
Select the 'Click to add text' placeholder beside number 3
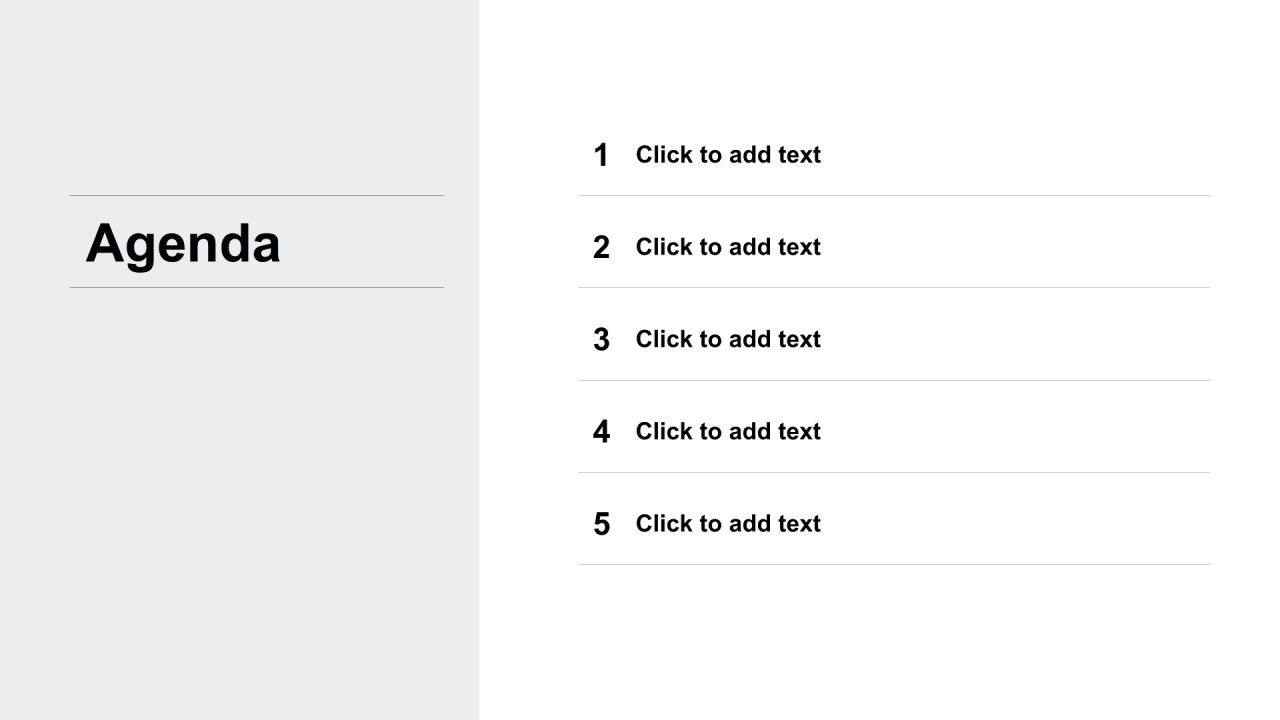(x=728, y=339)
